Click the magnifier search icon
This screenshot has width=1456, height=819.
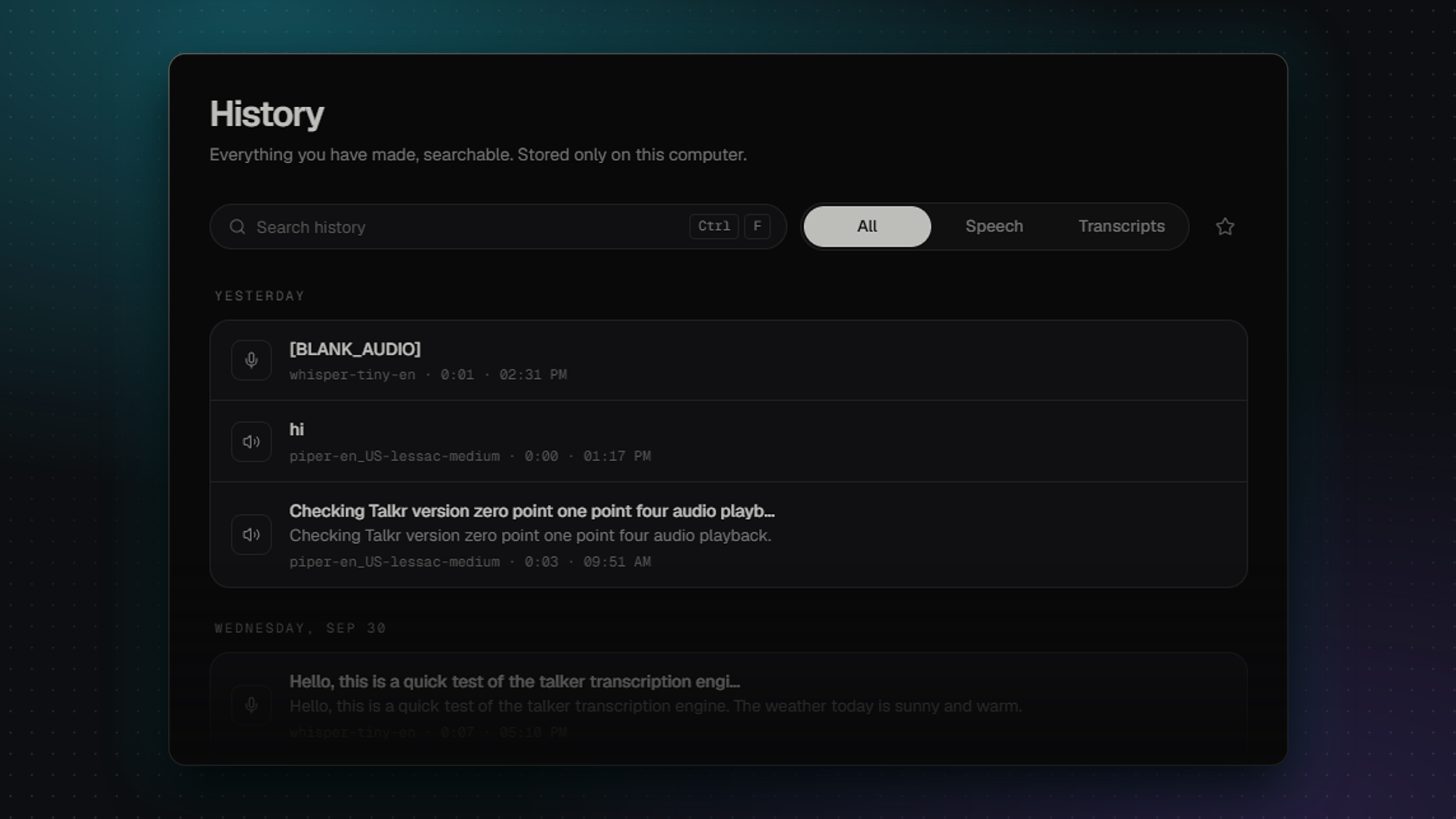coord(237,227)
